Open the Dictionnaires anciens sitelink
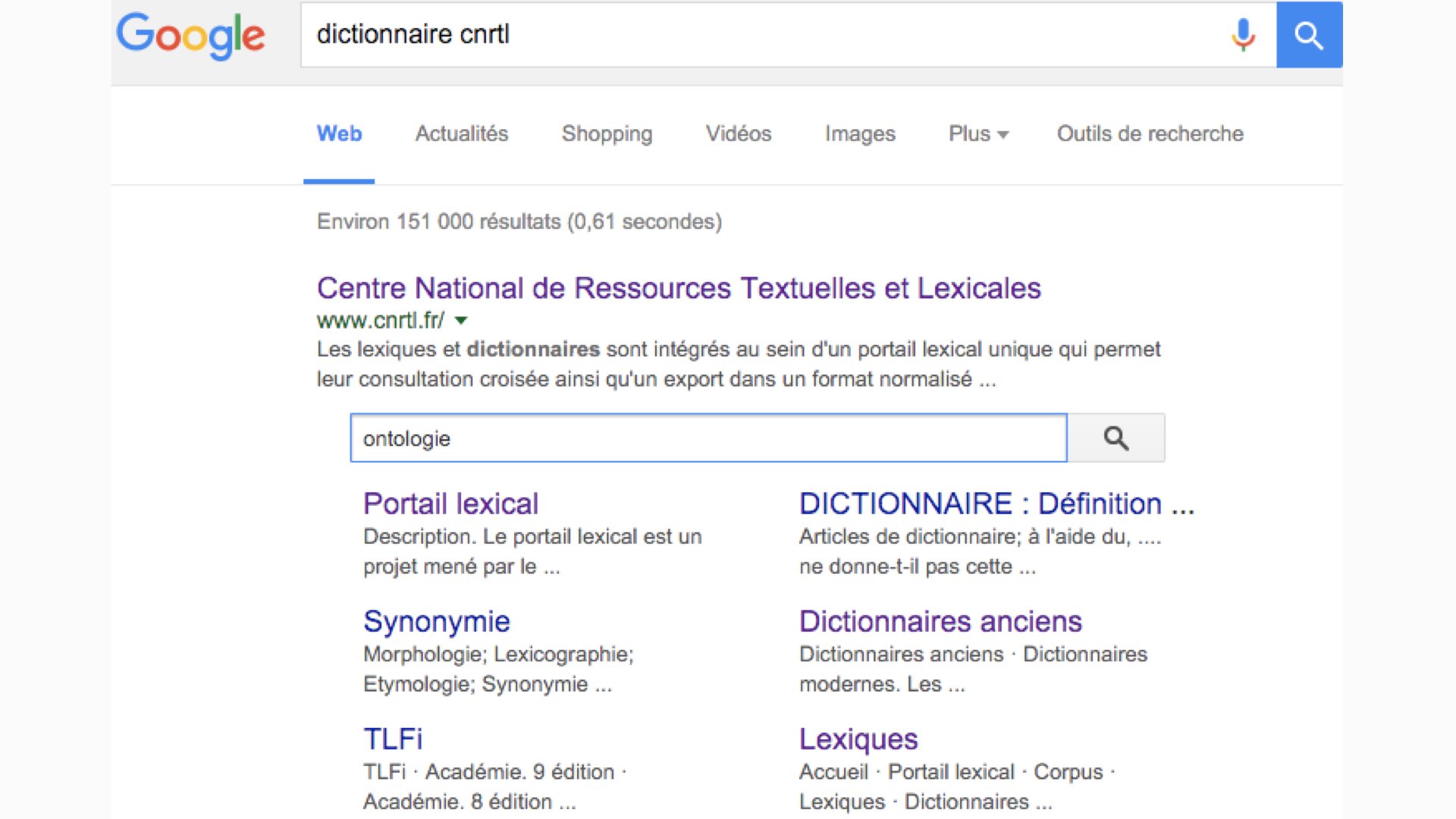Image resolution: width=1456 pixels, height=819 pixels. [940, 622]
